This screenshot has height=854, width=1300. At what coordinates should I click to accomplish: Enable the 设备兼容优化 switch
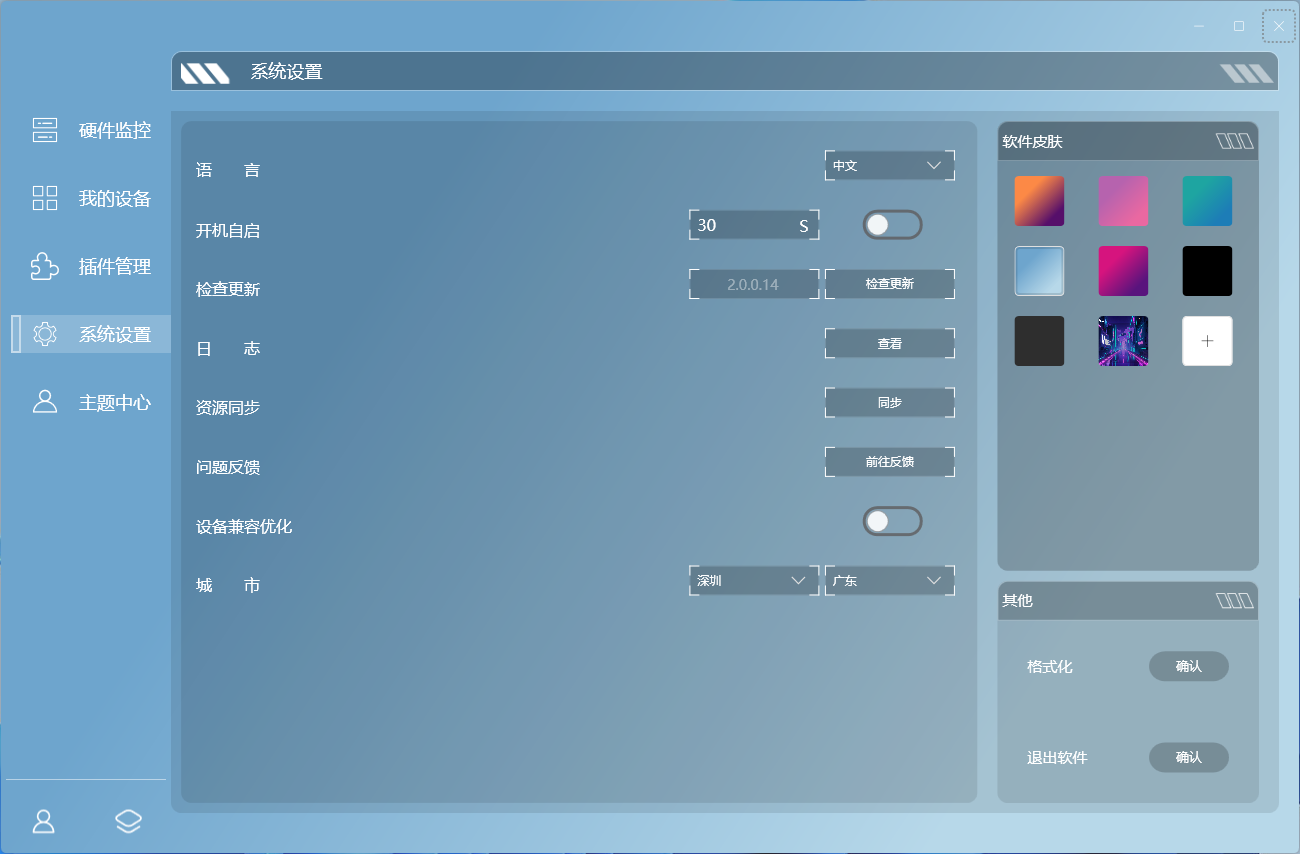[x=892, y=521]
